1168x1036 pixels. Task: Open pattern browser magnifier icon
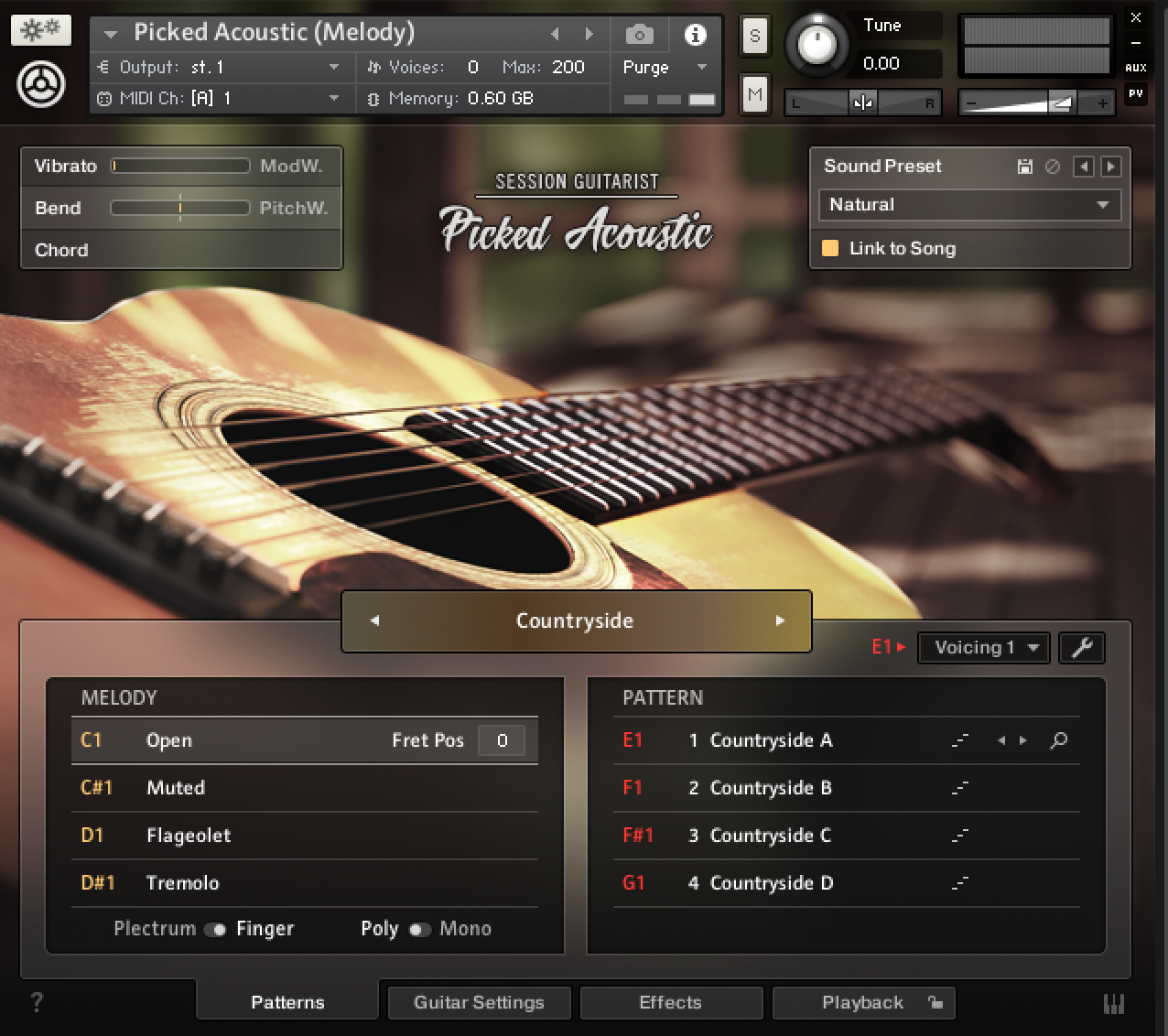click(x=1059, y=740)
